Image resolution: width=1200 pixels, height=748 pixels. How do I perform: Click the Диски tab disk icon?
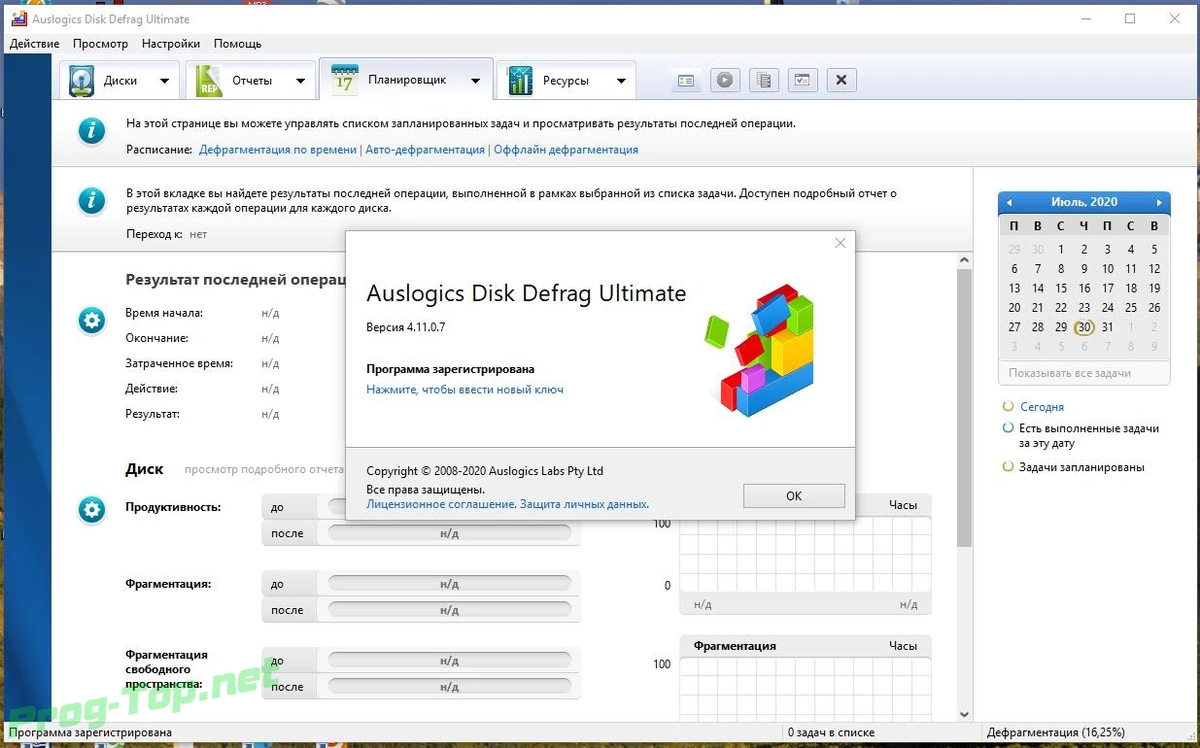pos(81,80)
